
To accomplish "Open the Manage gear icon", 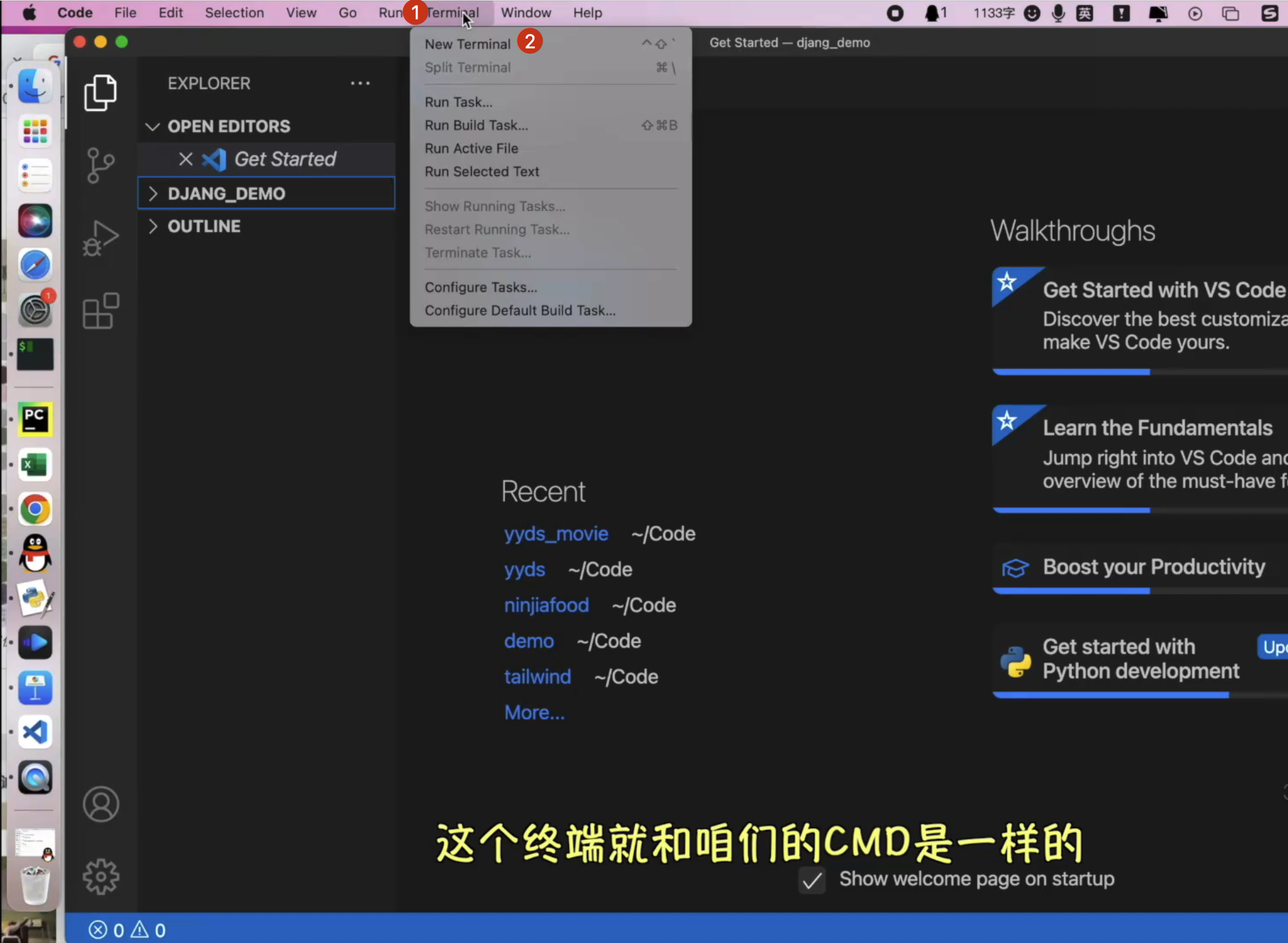I will click(x=101, y=877).
